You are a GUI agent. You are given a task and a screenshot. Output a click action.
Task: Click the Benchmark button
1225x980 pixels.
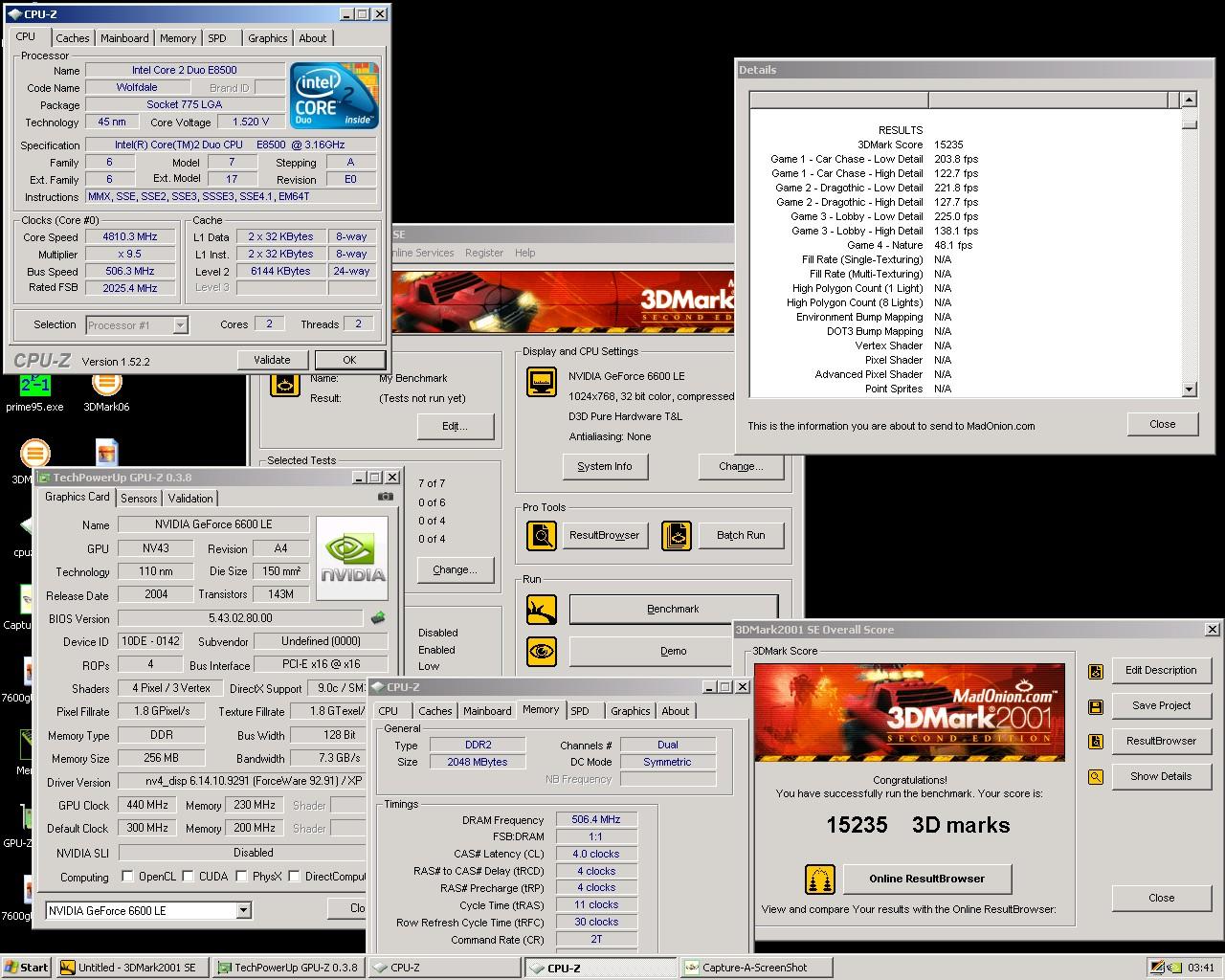tap(673, 609)
